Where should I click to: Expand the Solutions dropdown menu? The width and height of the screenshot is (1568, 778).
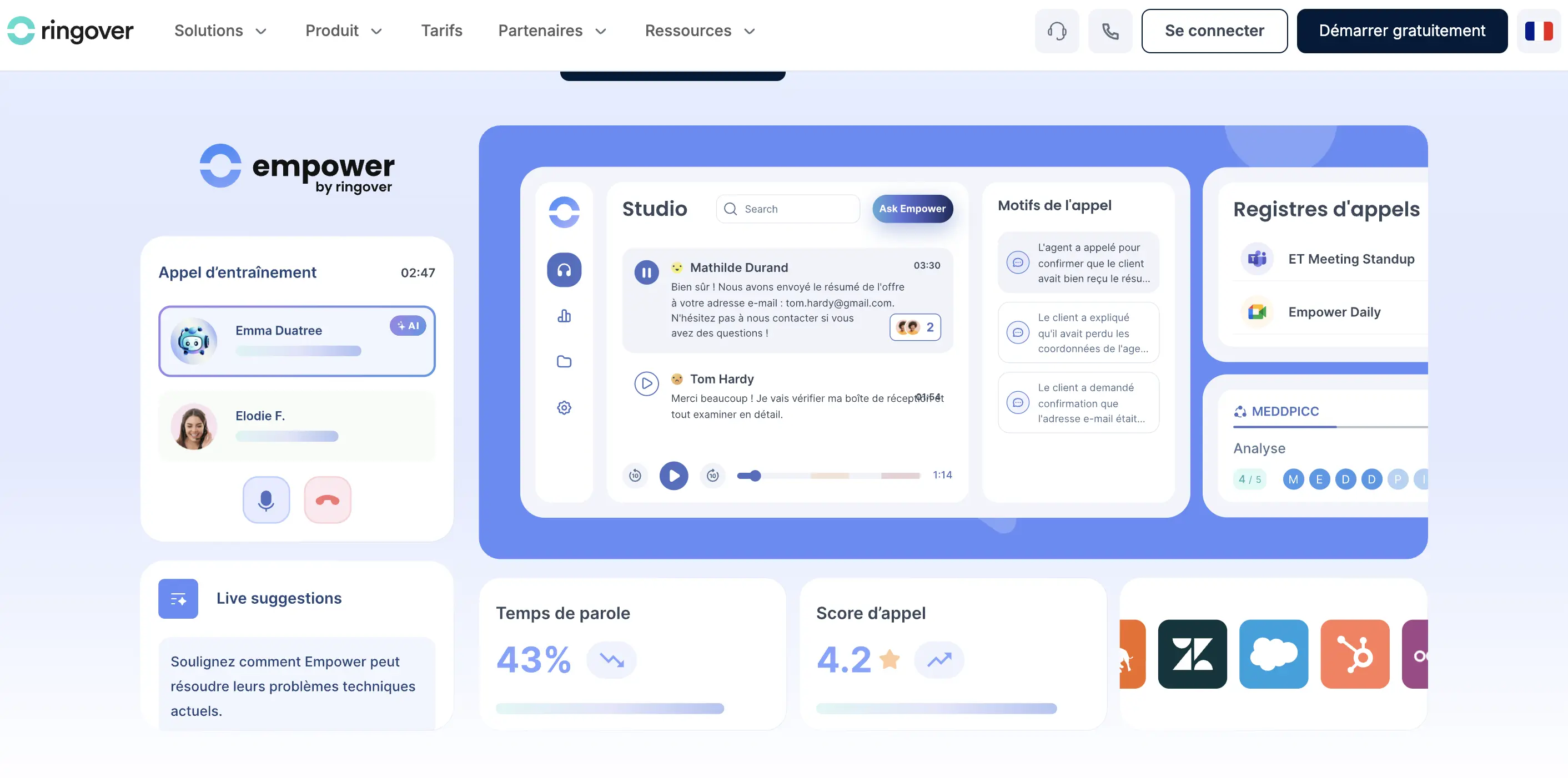tap(220, 31)
